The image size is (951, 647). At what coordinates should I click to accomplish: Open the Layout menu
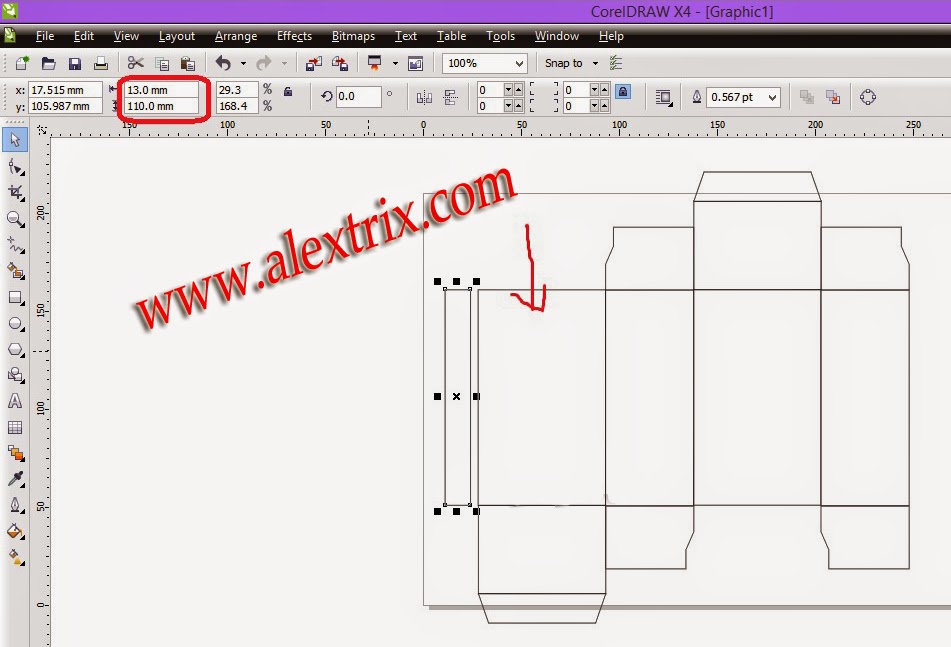point(176,36)
